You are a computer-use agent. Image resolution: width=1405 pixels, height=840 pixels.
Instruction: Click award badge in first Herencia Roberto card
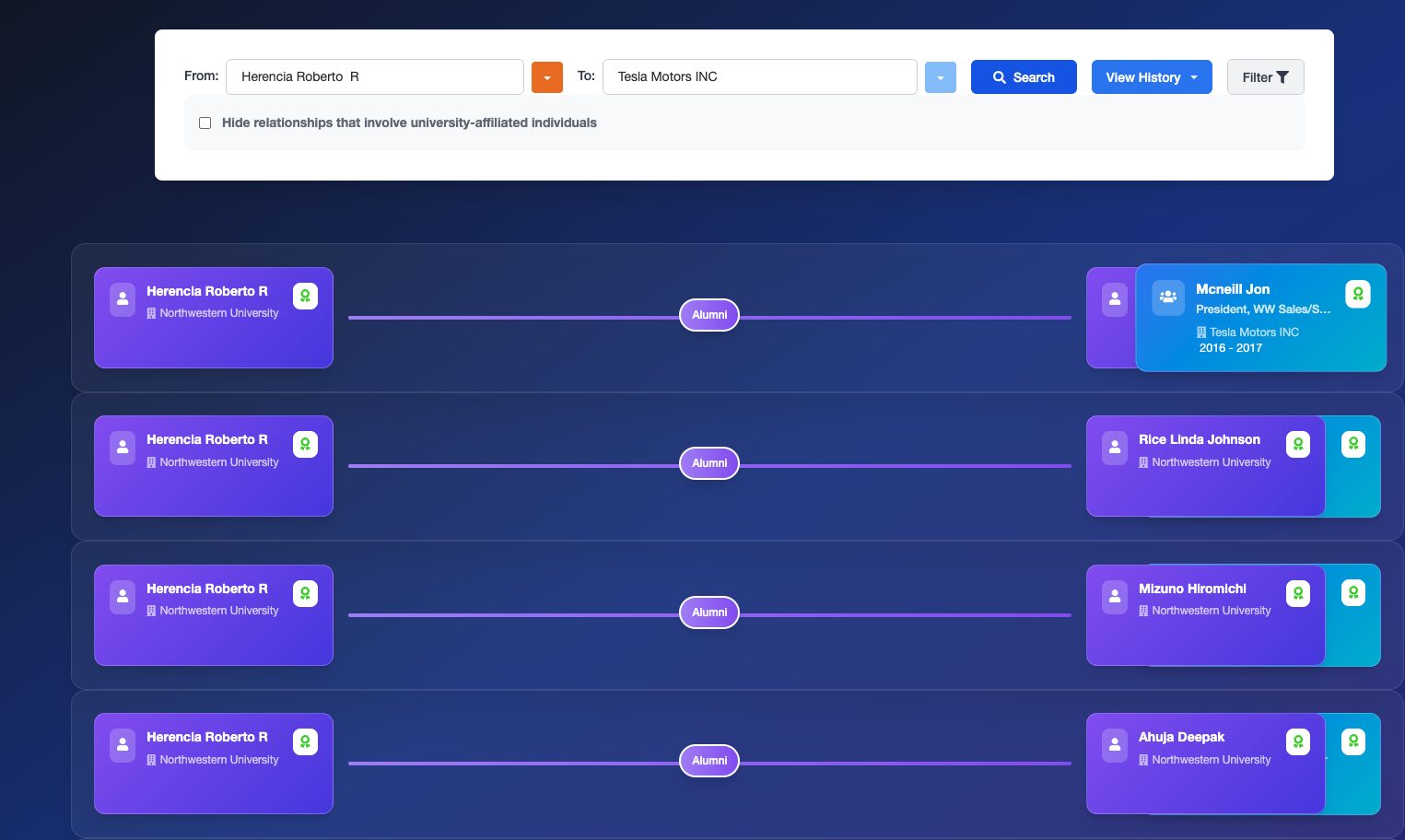click(x=305, y=296)
